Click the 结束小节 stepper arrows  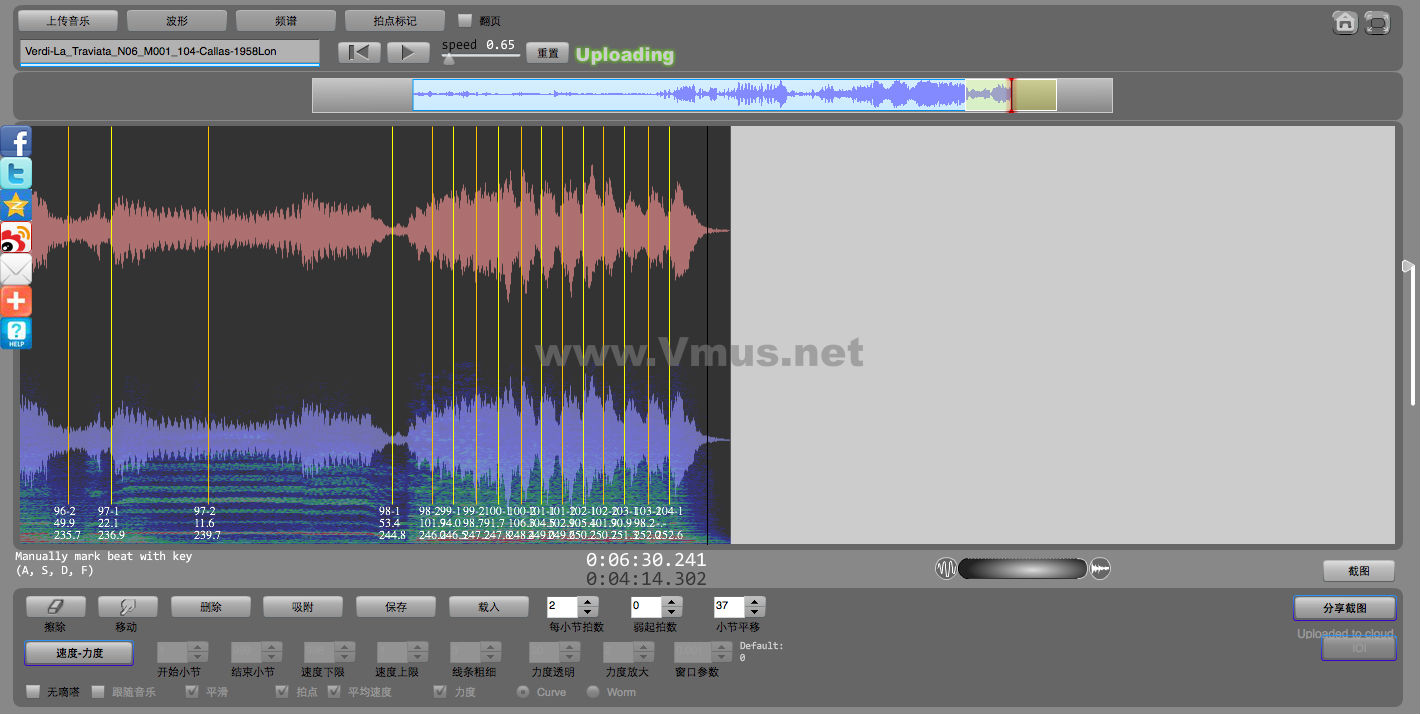tap(272, 652)
